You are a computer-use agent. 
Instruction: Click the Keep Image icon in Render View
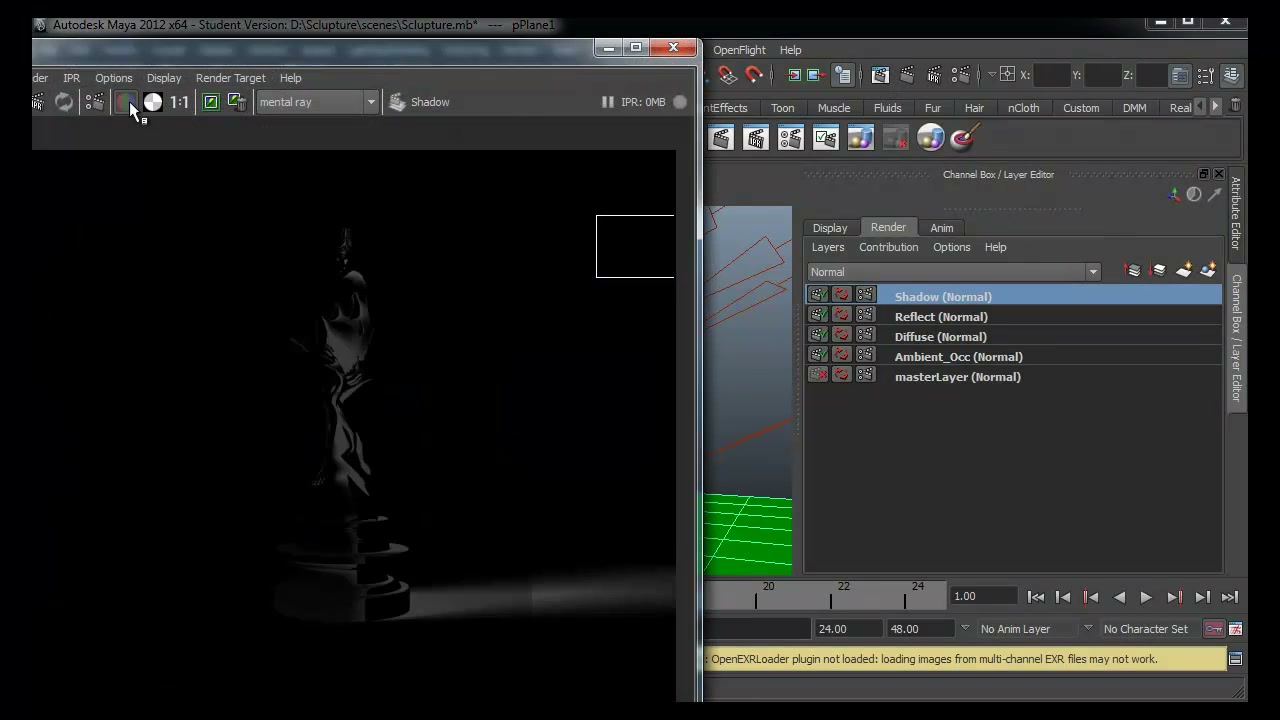pos(211,102)
